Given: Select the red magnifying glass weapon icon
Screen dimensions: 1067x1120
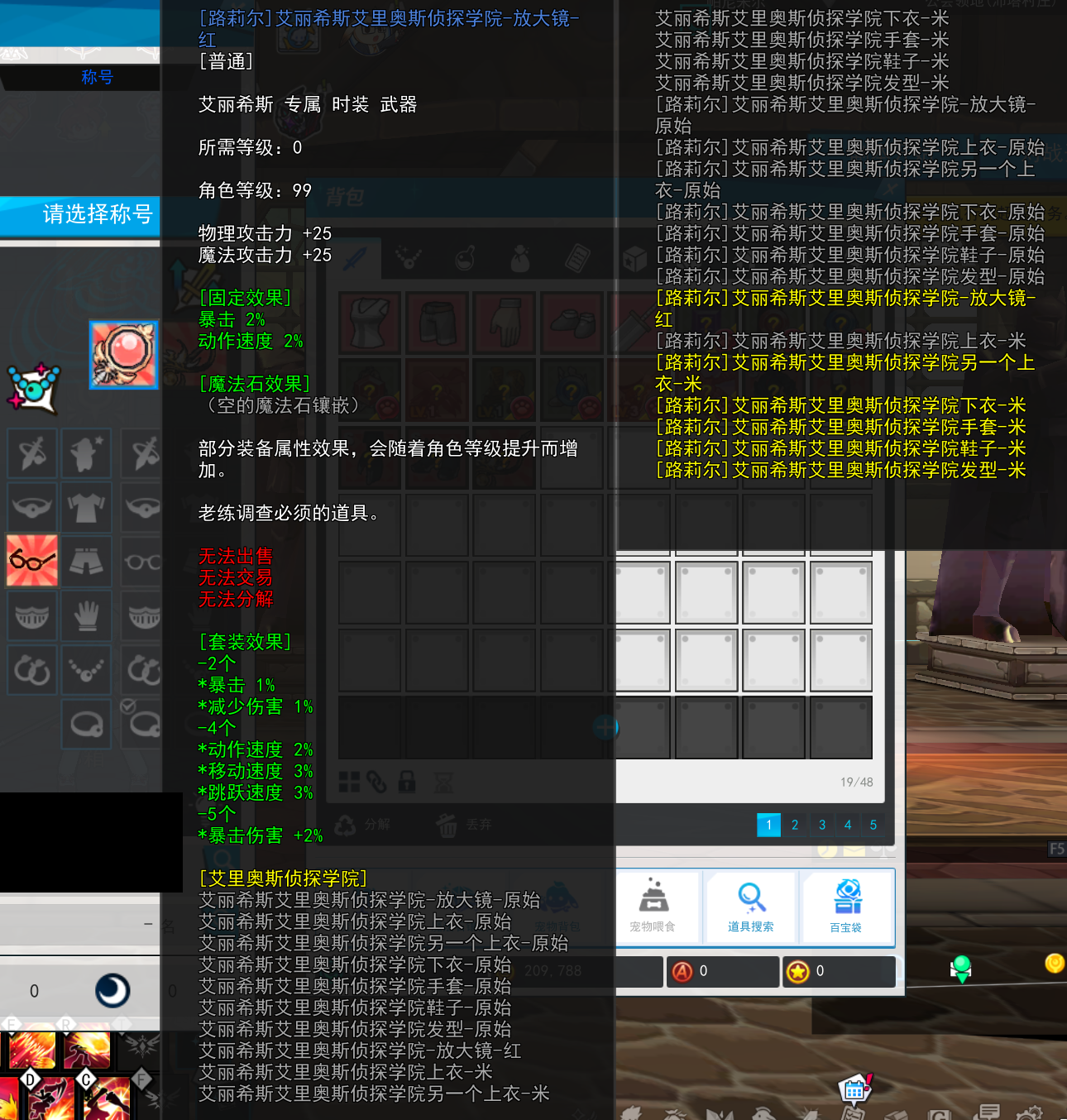Looking at the screenshot, I should pos(123,355).
